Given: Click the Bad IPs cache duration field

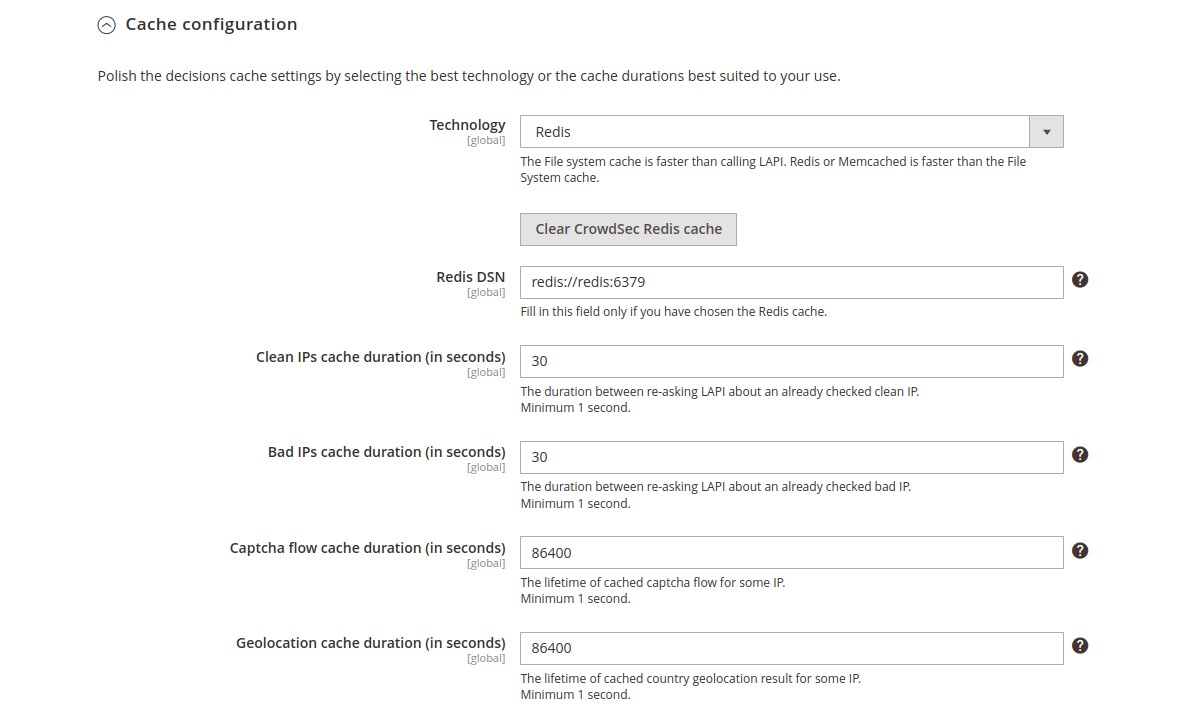Looking at the screenshot, I should point(791,457).
